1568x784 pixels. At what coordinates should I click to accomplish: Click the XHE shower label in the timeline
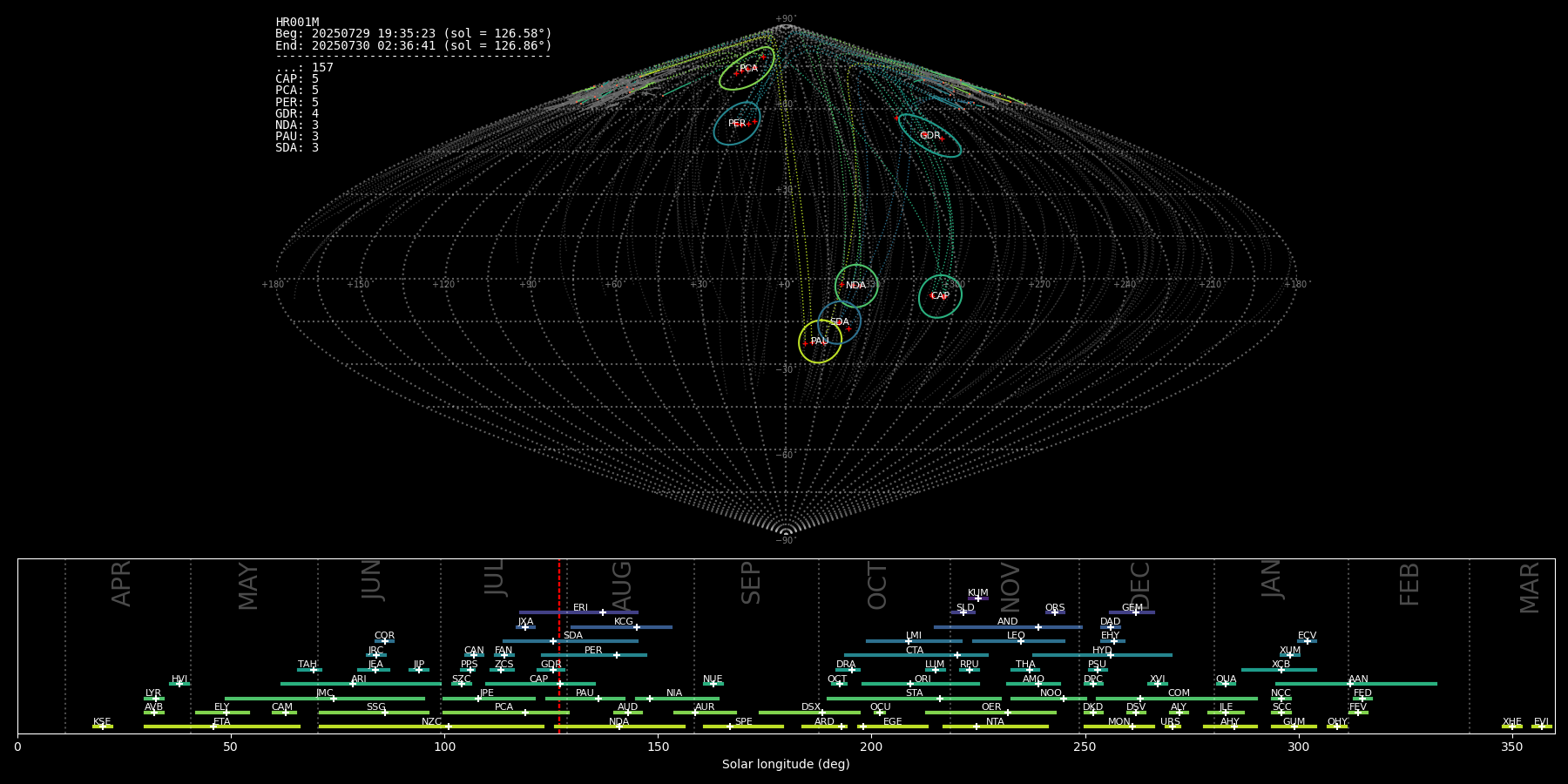pos(1511,722)
